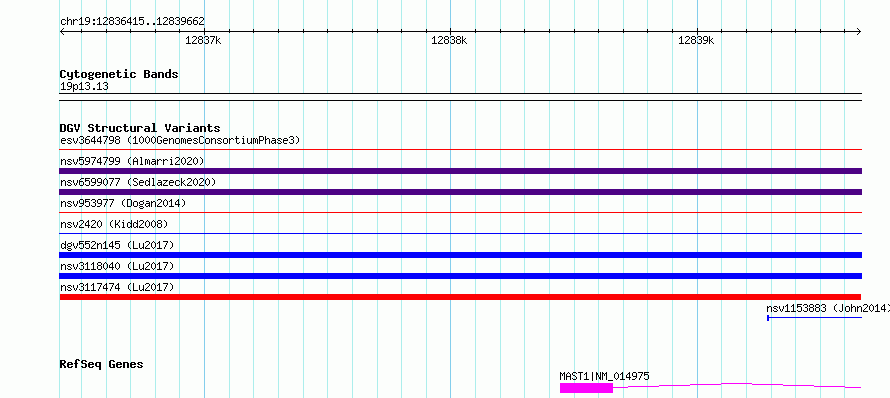Click the chr19:12836415..12839662 coordinate label
Screen dimensions: 890x398
click(x=132, y=22)
